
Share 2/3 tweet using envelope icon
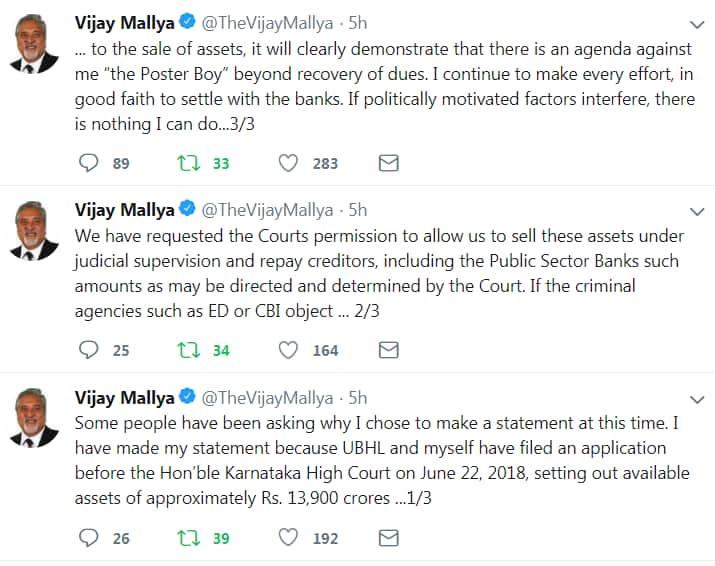point(388,350)
